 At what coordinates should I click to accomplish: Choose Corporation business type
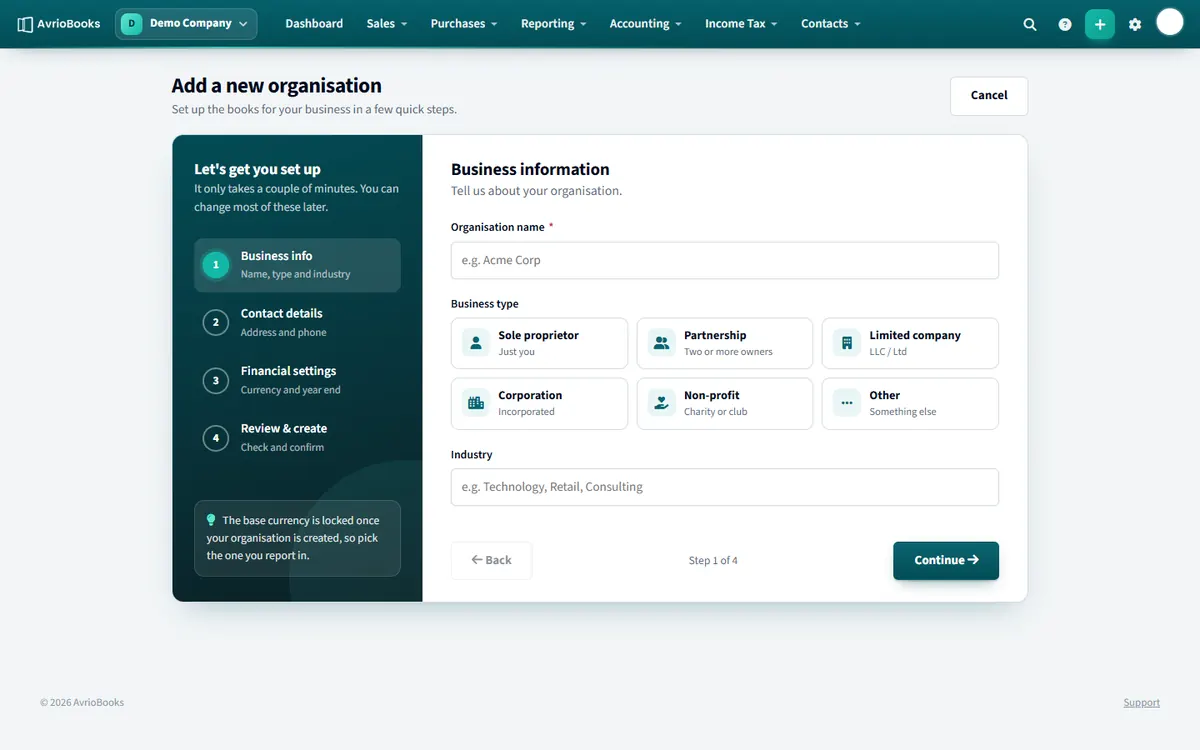[539, 403]
